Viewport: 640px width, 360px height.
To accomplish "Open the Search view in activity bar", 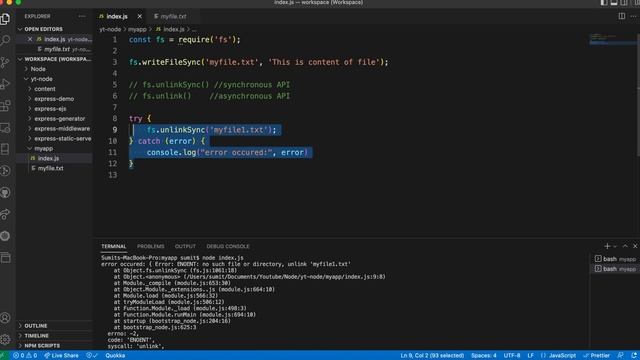I will pyautogui.click(x=5, y=40).
